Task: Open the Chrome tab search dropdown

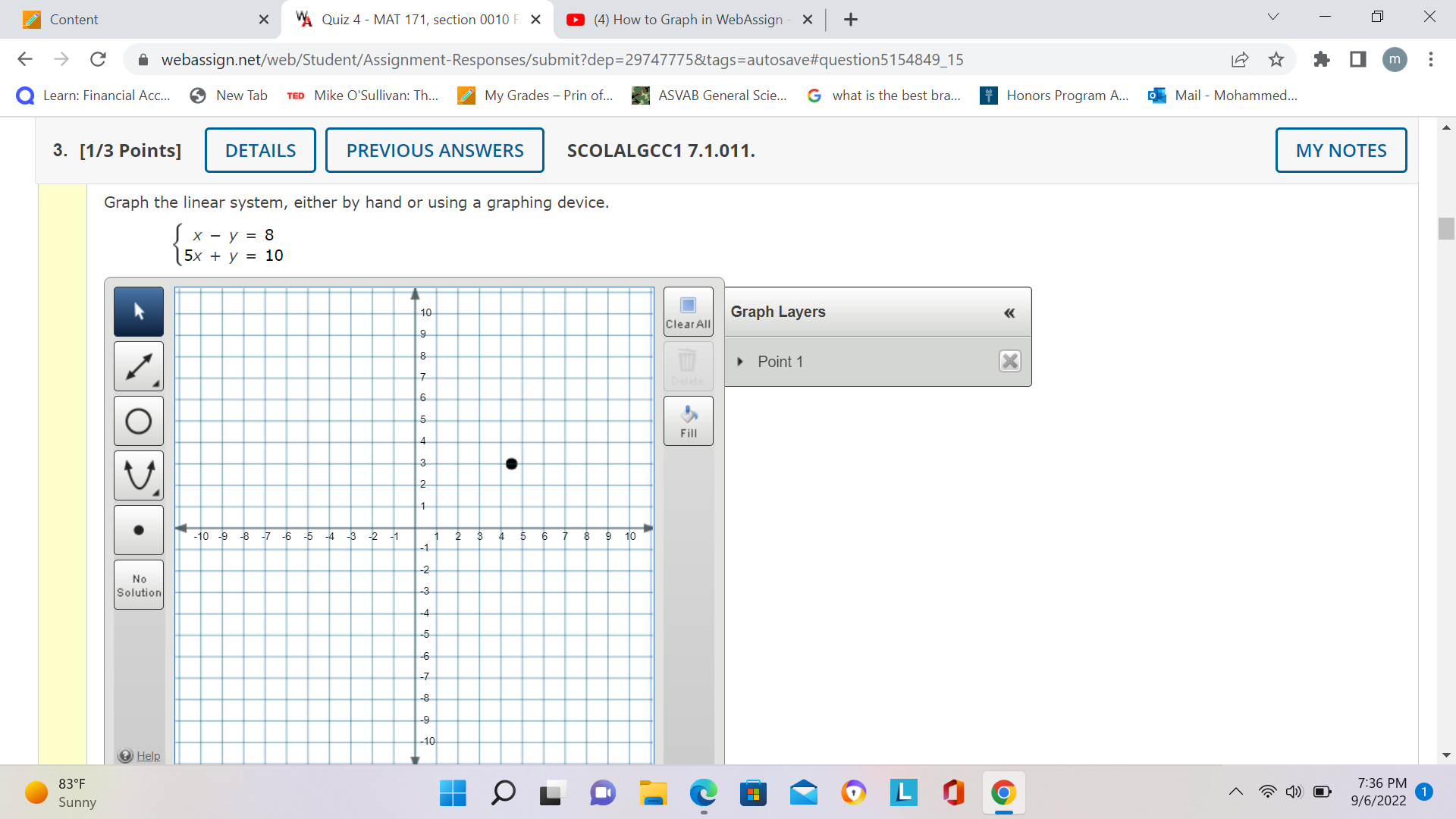Action: coord(1273,17)
